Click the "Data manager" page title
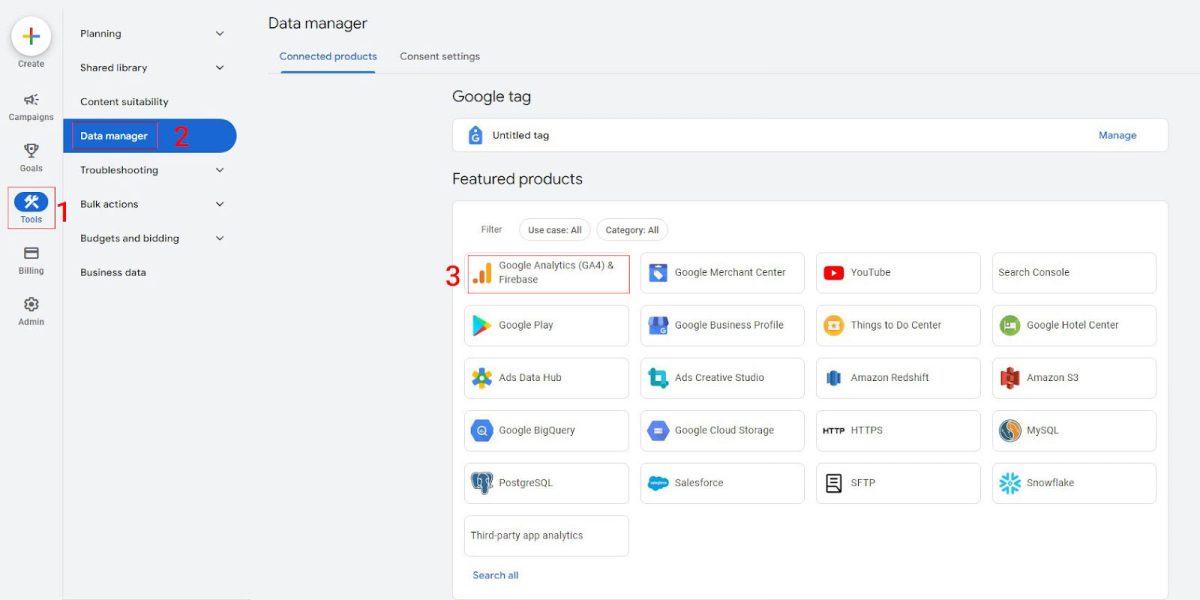Viewport: 1200px width, 600px height. point(317,23)
